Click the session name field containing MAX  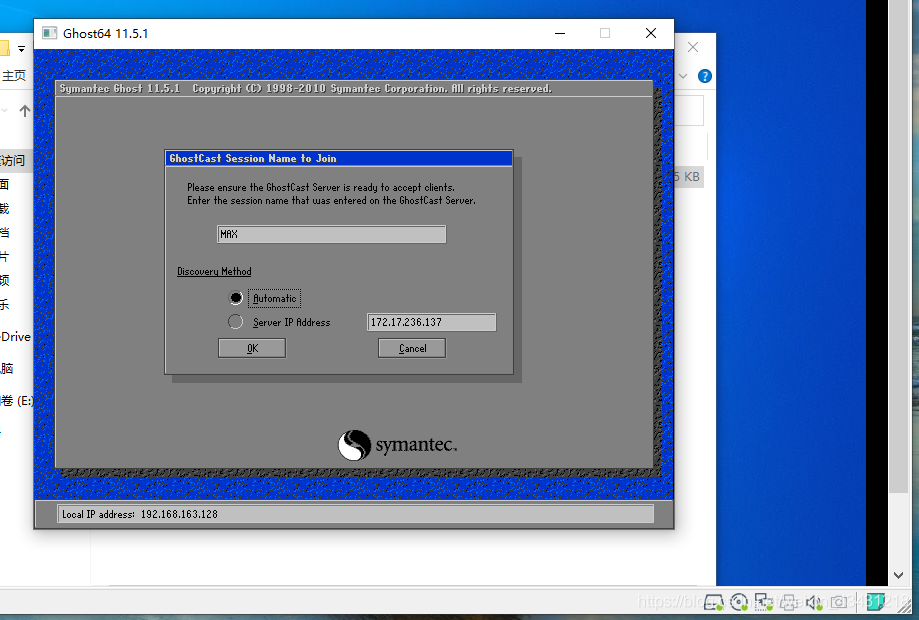331,234
